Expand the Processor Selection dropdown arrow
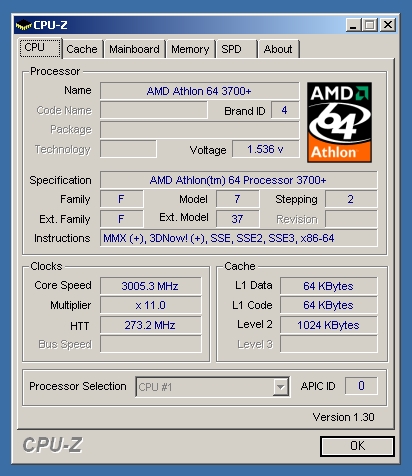Image resolution: width=412 pixels, height=476 pixels. click(x=280, y=387)
